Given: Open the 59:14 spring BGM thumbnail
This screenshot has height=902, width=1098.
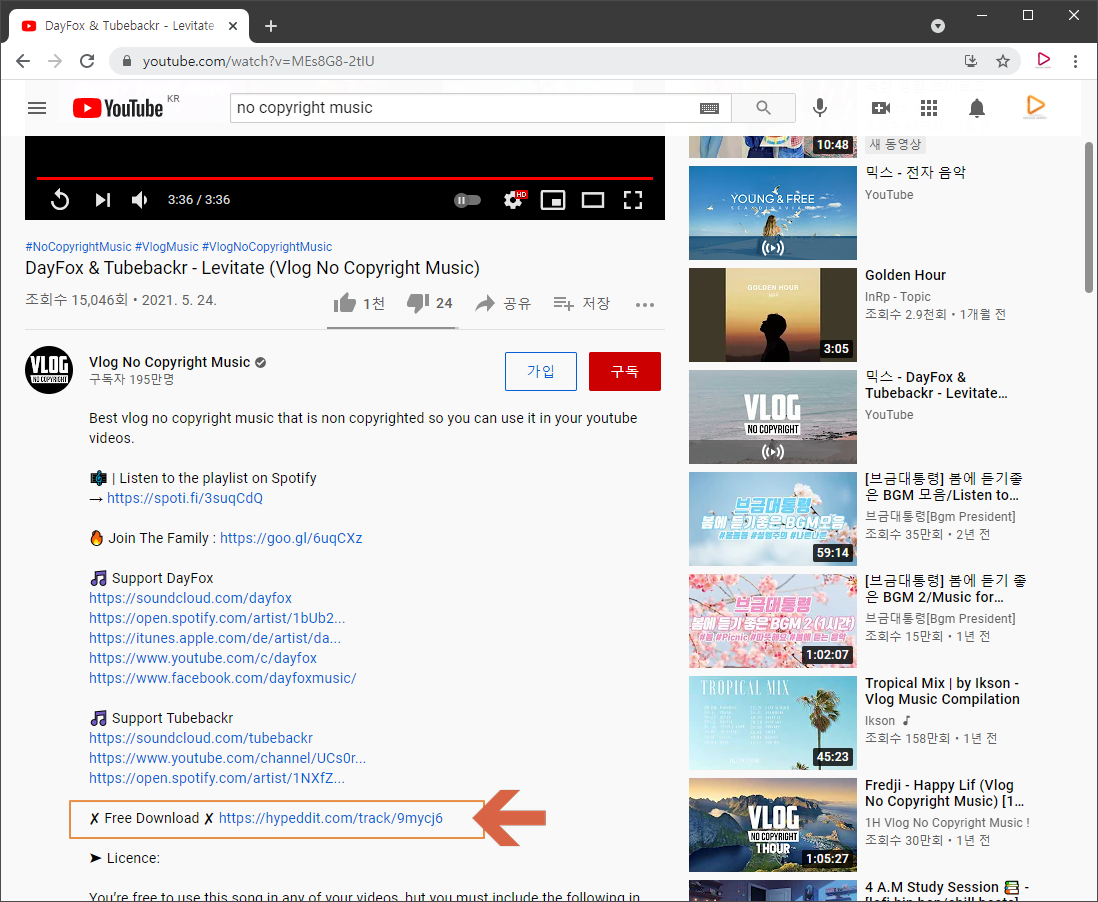Looking at the screenshot, I should point(772,519).
